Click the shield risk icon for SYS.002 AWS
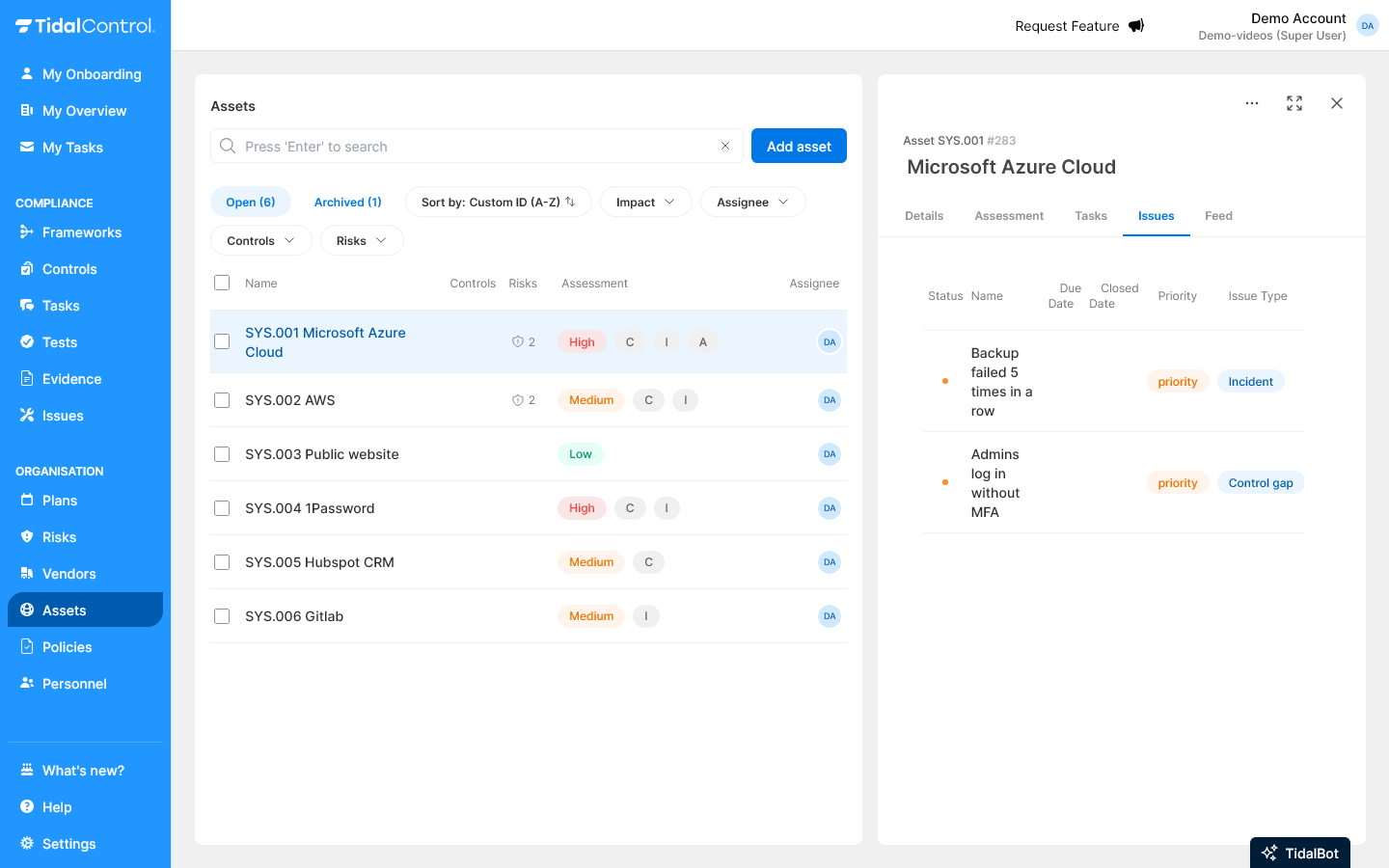This screenshot has width=1389, height=868. point(518,400)
